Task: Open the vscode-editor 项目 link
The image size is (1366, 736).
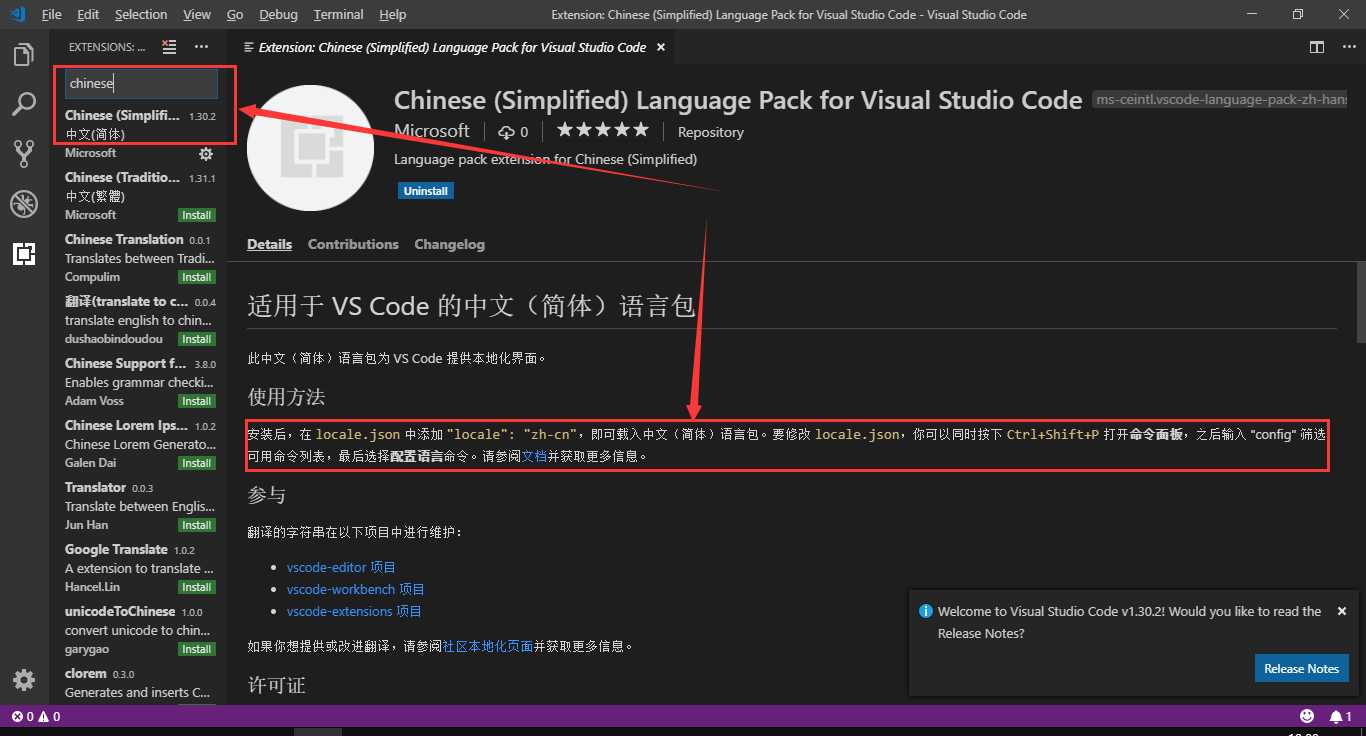Action: (341, 567)
